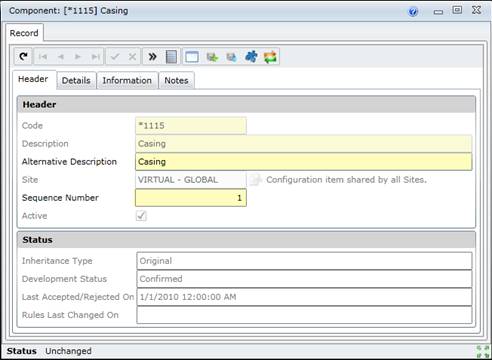This screenshot has height=360, width=492.
Task: Select the Header tab
Action: (33, 79)
